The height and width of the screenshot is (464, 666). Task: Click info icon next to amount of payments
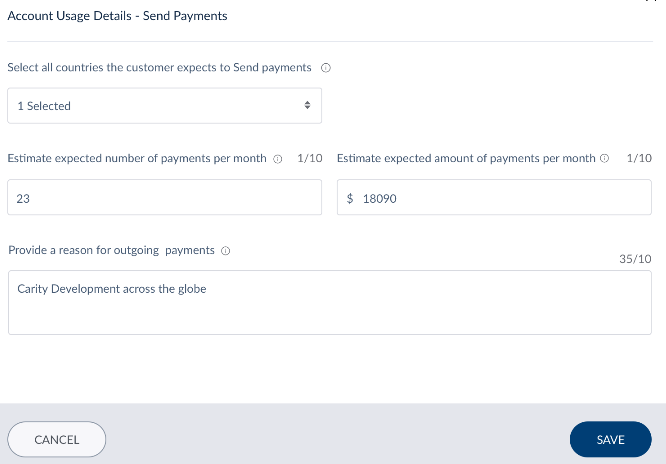point(604,159)
